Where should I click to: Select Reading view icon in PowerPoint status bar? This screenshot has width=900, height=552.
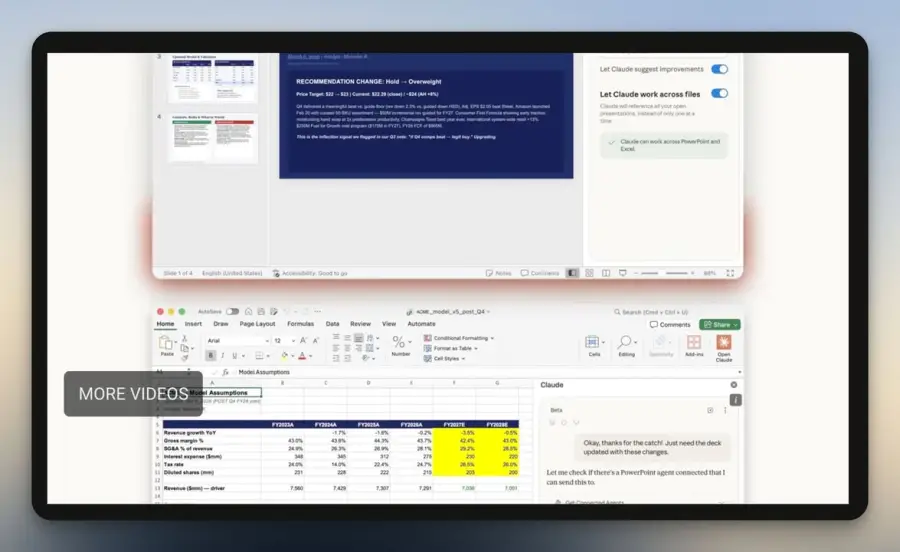pyautogui.click(x=606, y=273)
